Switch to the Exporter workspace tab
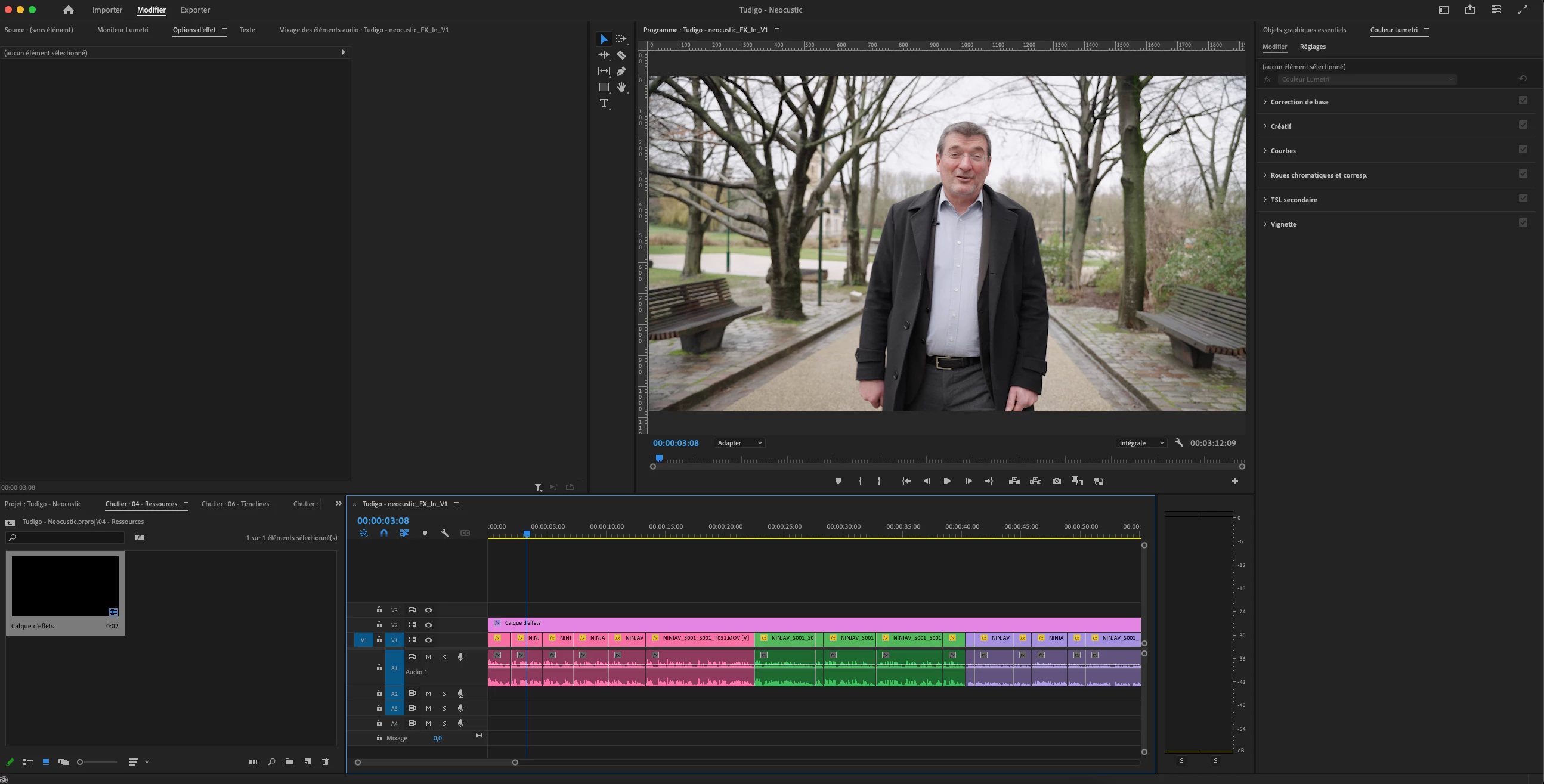The width and height of the screenshot is (1544, 784). tap(195, 10)
